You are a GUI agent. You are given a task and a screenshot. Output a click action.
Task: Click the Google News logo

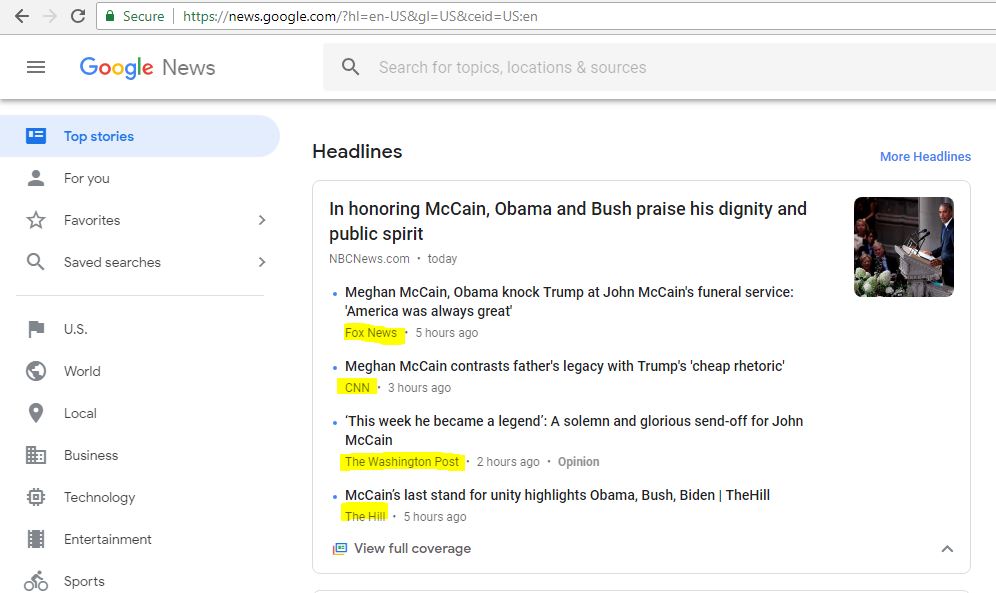147,67
